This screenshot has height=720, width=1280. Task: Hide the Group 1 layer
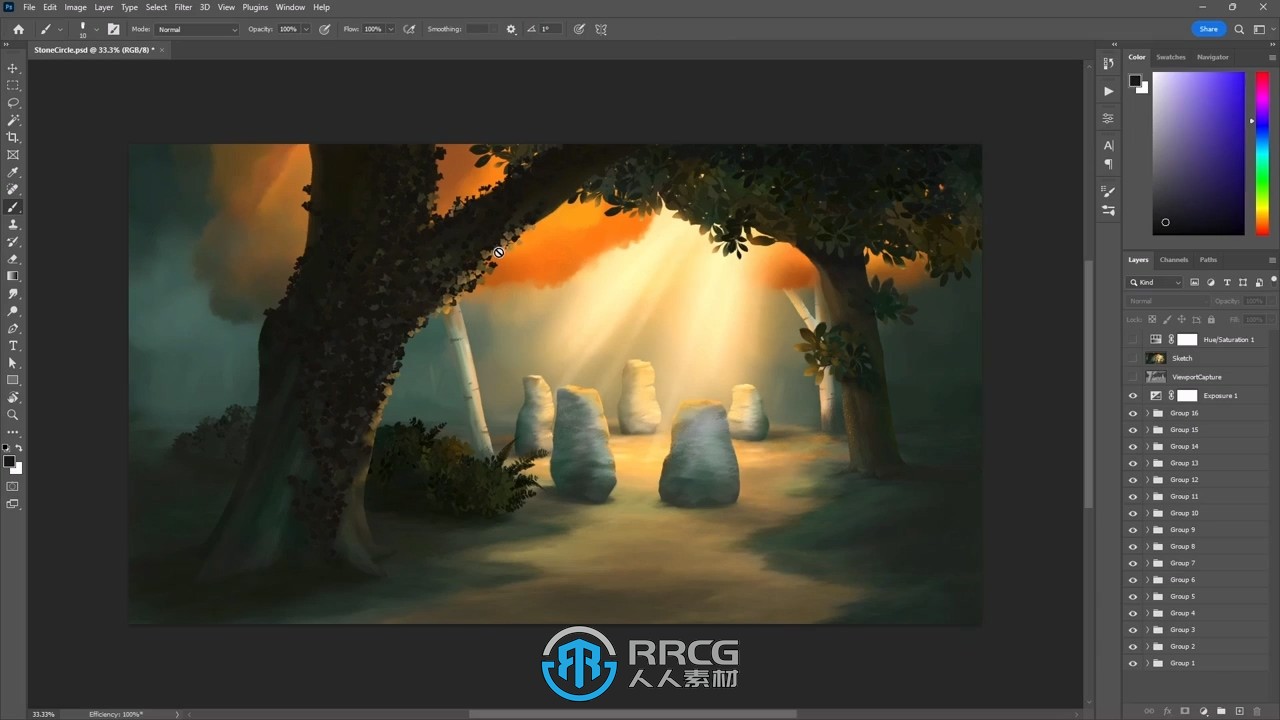pyautogui.click(x=1133, y=663)
